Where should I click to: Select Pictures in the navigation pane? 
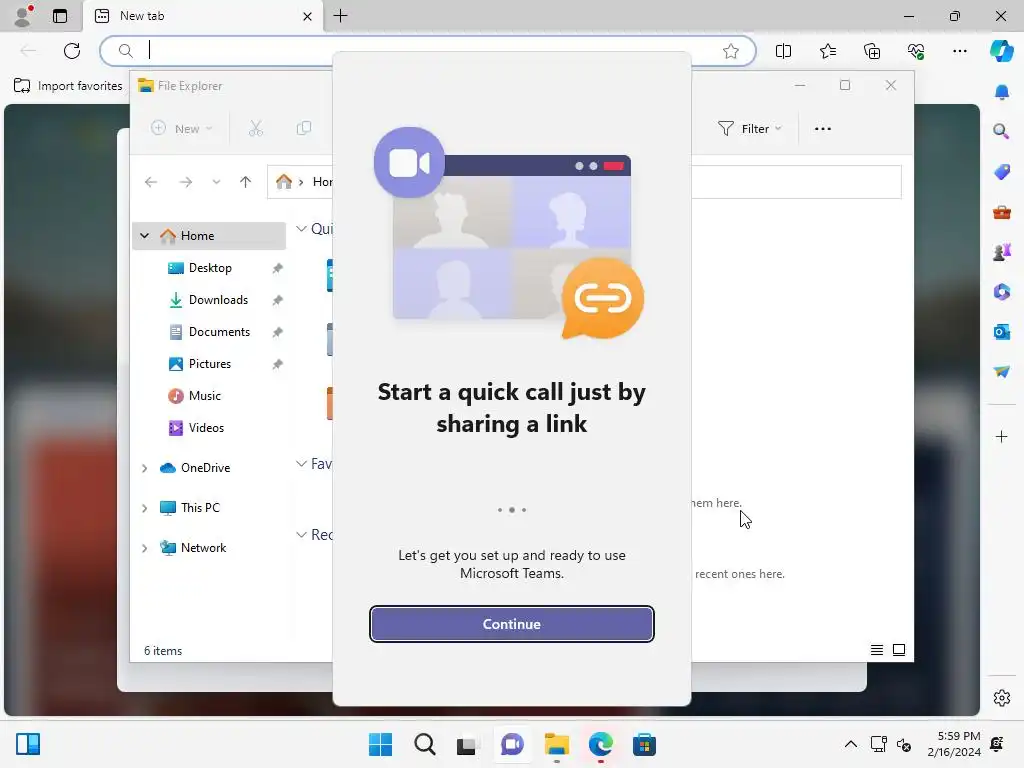pos(209,364)
